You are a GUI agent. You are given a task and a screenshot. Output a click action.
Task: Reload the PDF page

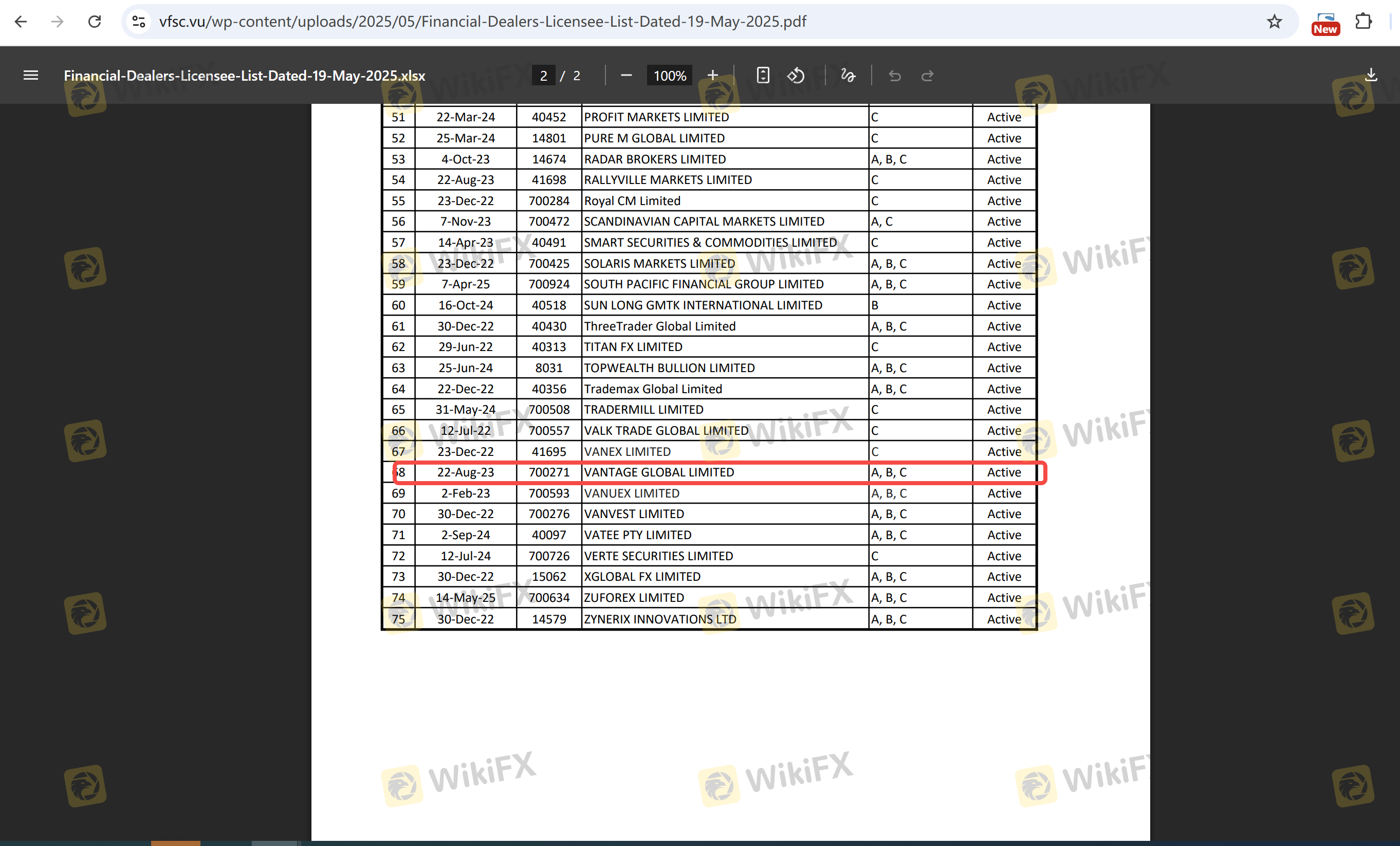[x=95, y=22]
